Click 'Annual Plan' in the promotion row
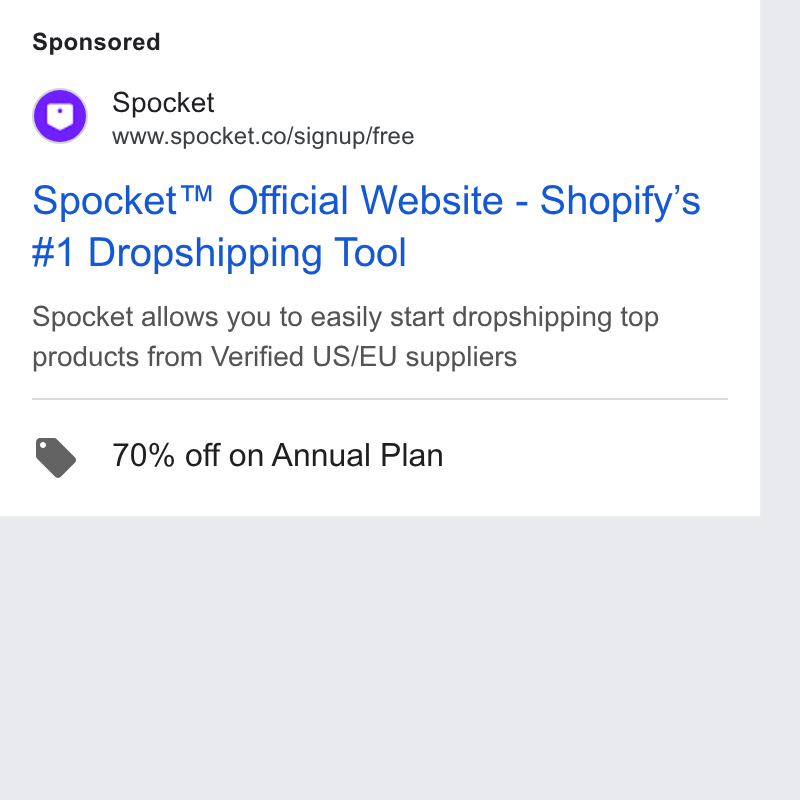The height and width of the screenshot is (800, 800). pos(357,455)
